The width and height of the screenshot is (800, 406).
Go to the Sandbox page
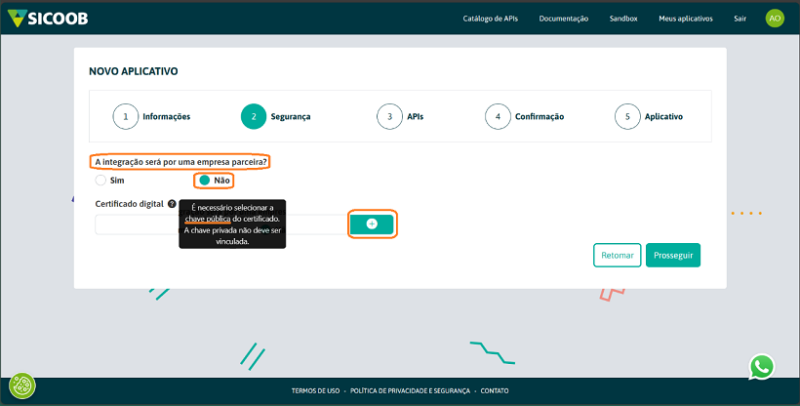[623, 18]
